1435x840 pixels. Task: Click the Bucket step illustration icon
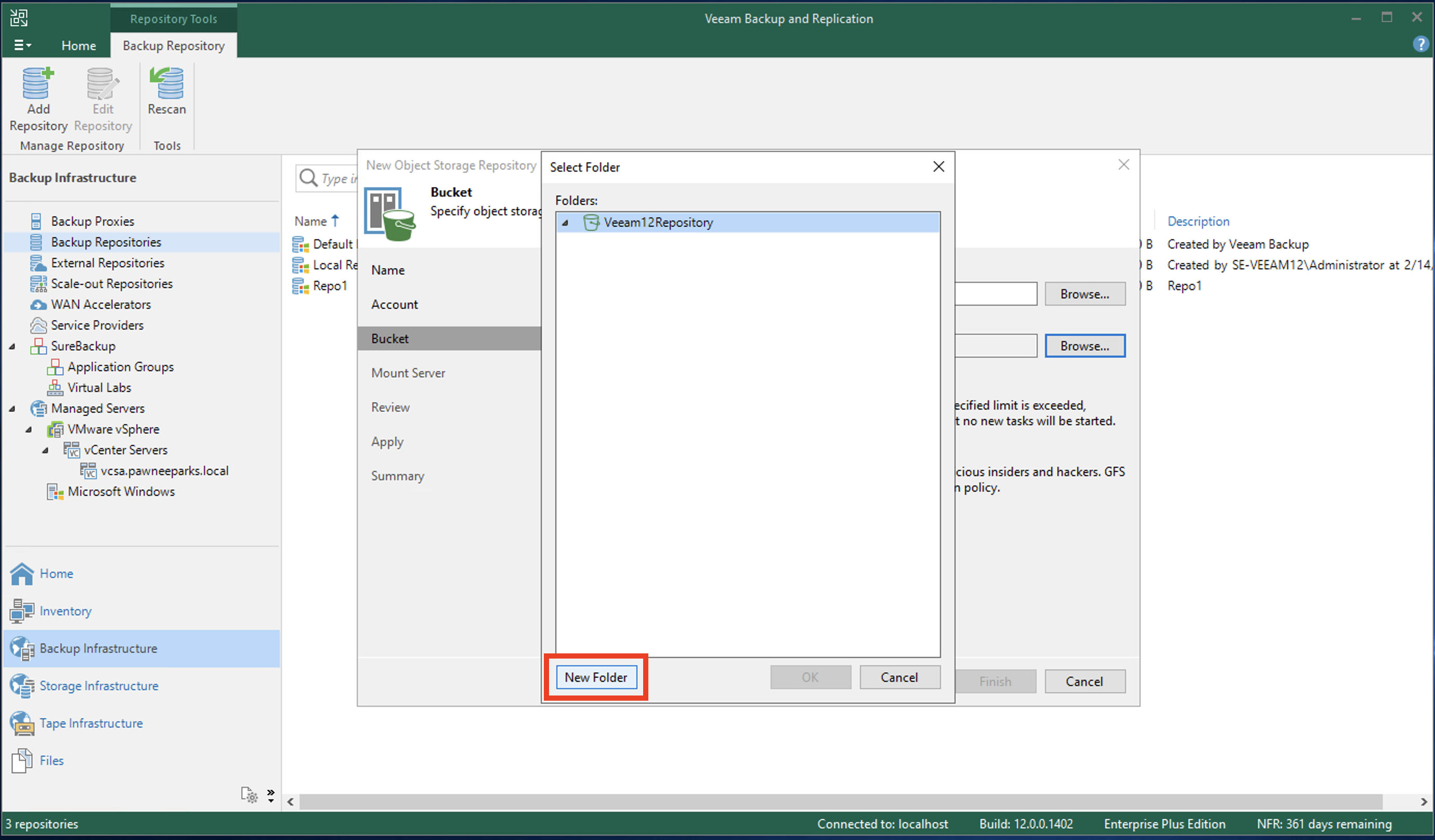click(x=390, y=214)
